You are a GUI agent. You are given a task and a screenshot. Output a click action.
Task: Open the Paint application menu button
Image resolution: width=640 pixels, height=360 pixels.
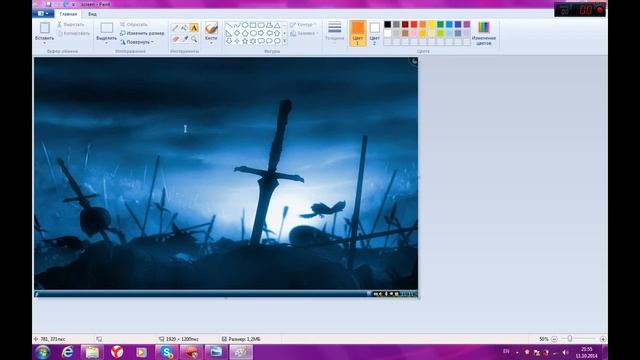click(x=43, y=14)
